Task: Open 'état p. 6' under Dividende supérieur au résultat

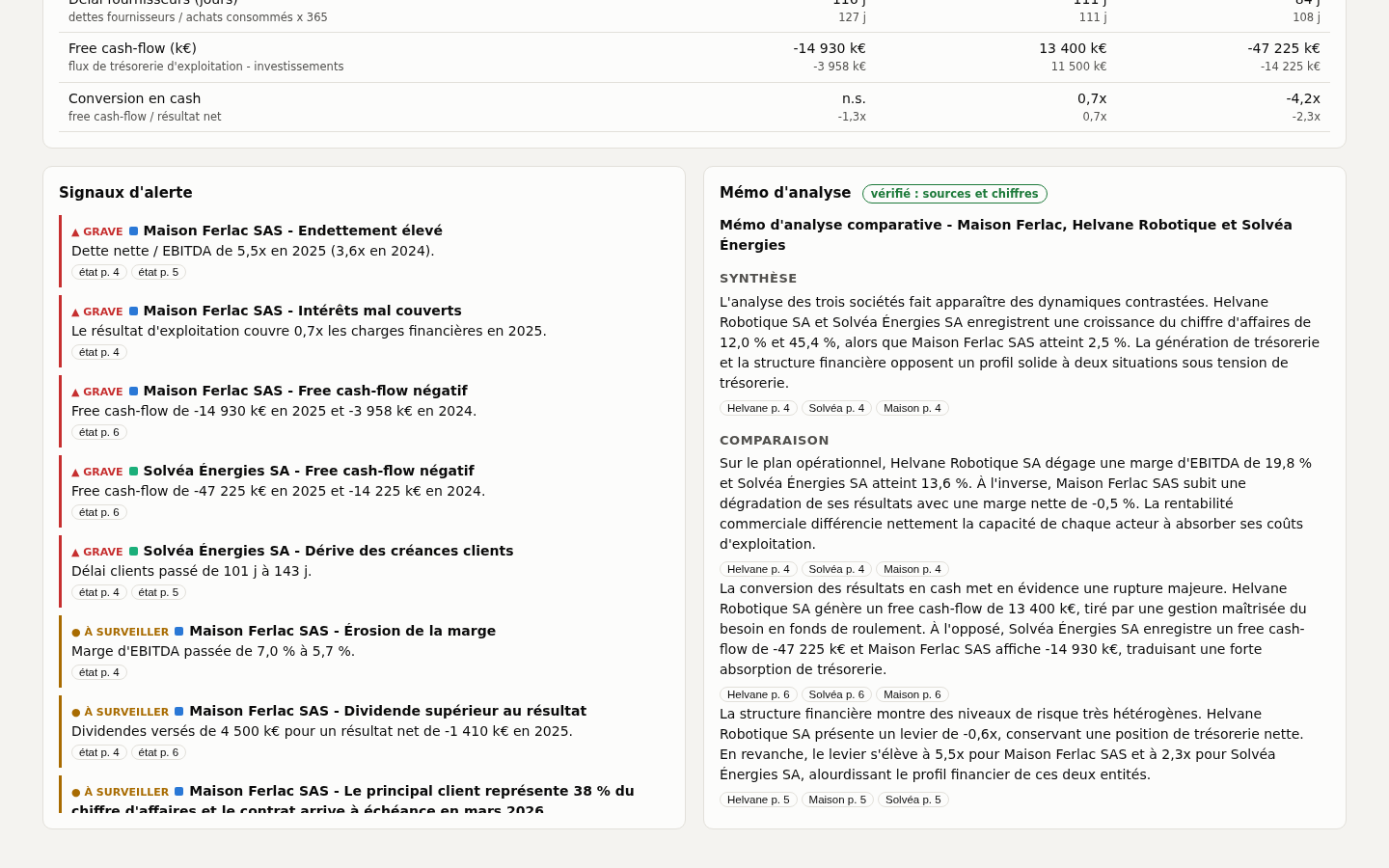Action: 158,752
